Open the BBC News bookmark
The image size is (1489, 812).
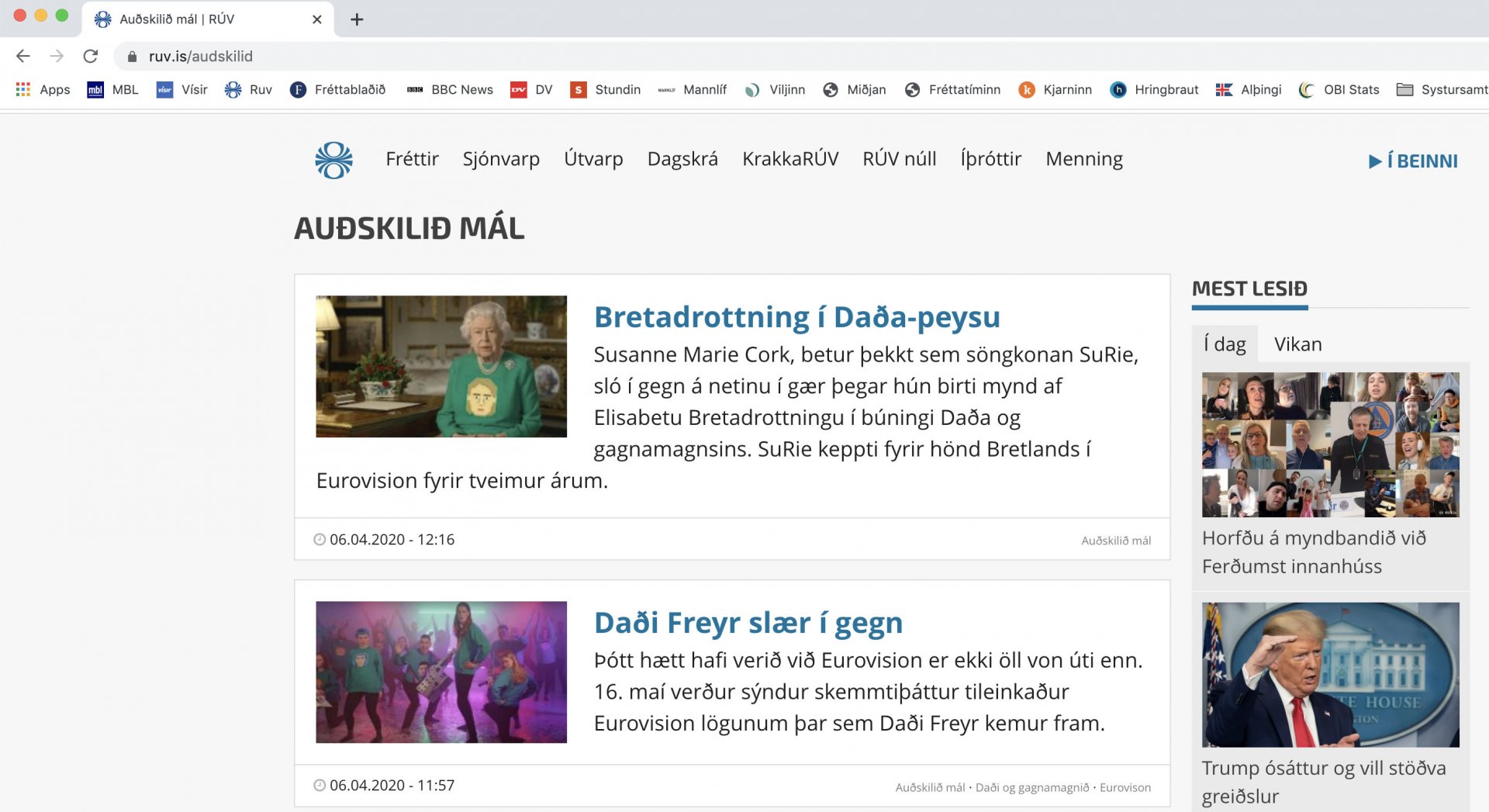450,90
